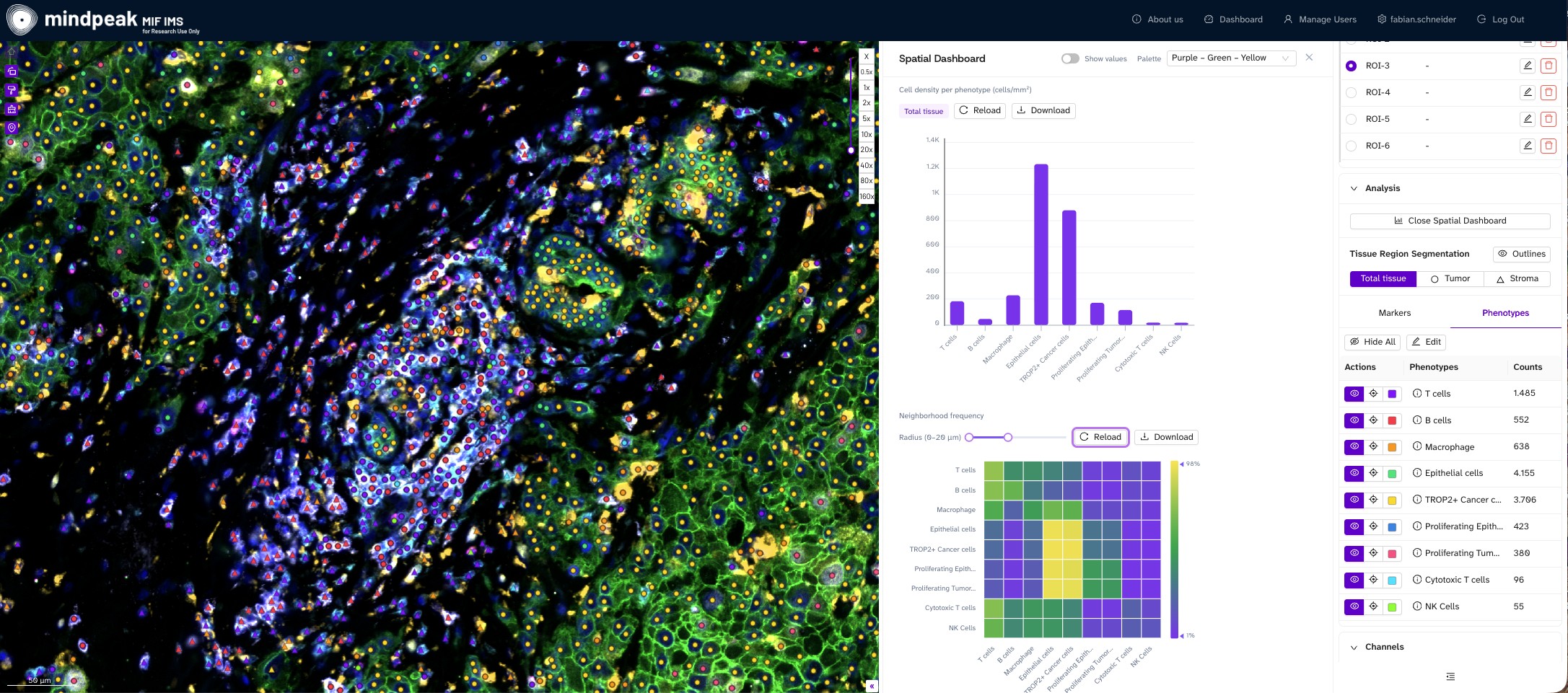
Task: Edit ROI-3 with pencil icon
Action: coord(1527,66)
